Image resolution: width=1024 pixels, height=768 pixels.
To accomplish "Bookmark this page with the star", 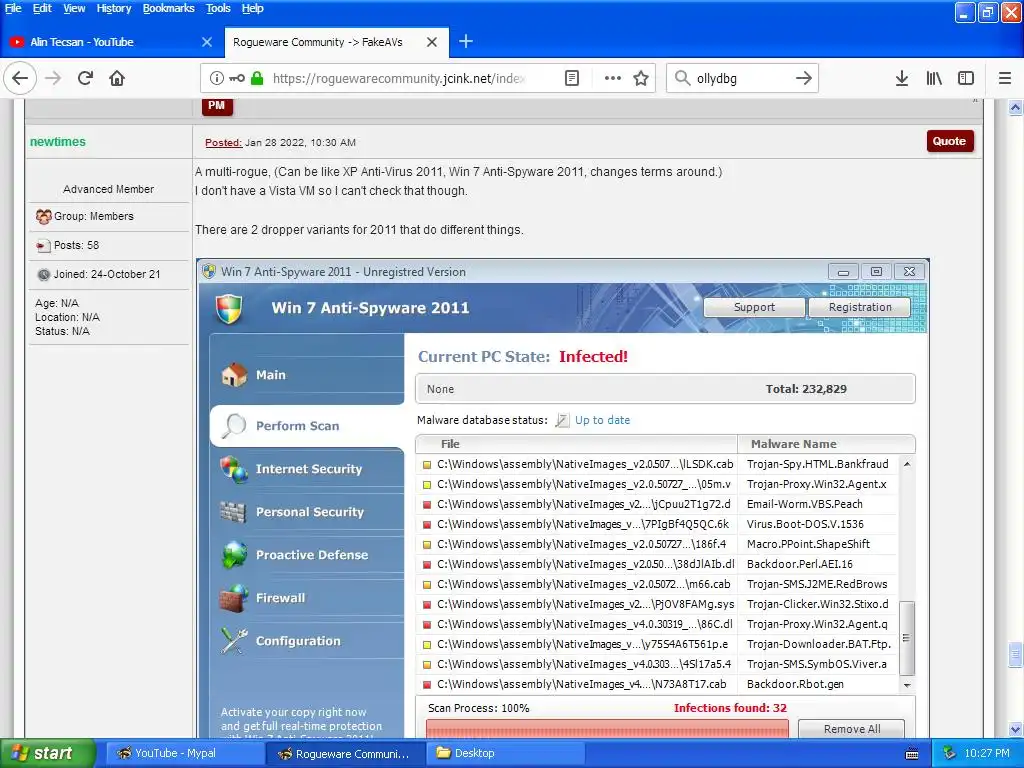I will [x=641, y=78].
